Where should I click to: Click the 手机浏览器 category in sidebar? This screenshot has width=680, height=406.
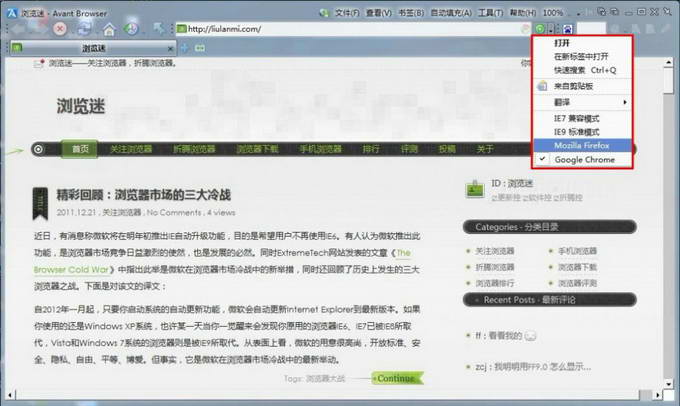coord(577,251)
